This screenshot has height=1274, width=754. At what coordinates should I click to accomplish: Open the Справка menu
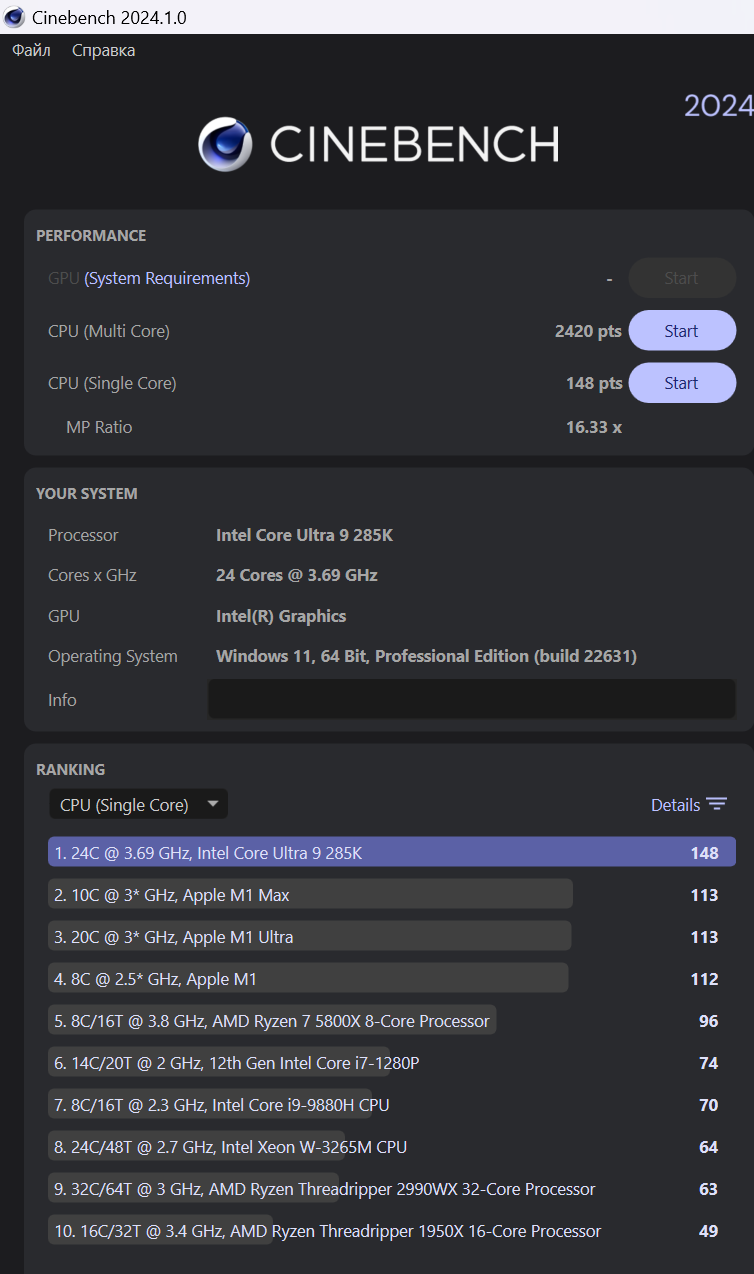coord(103,50)
